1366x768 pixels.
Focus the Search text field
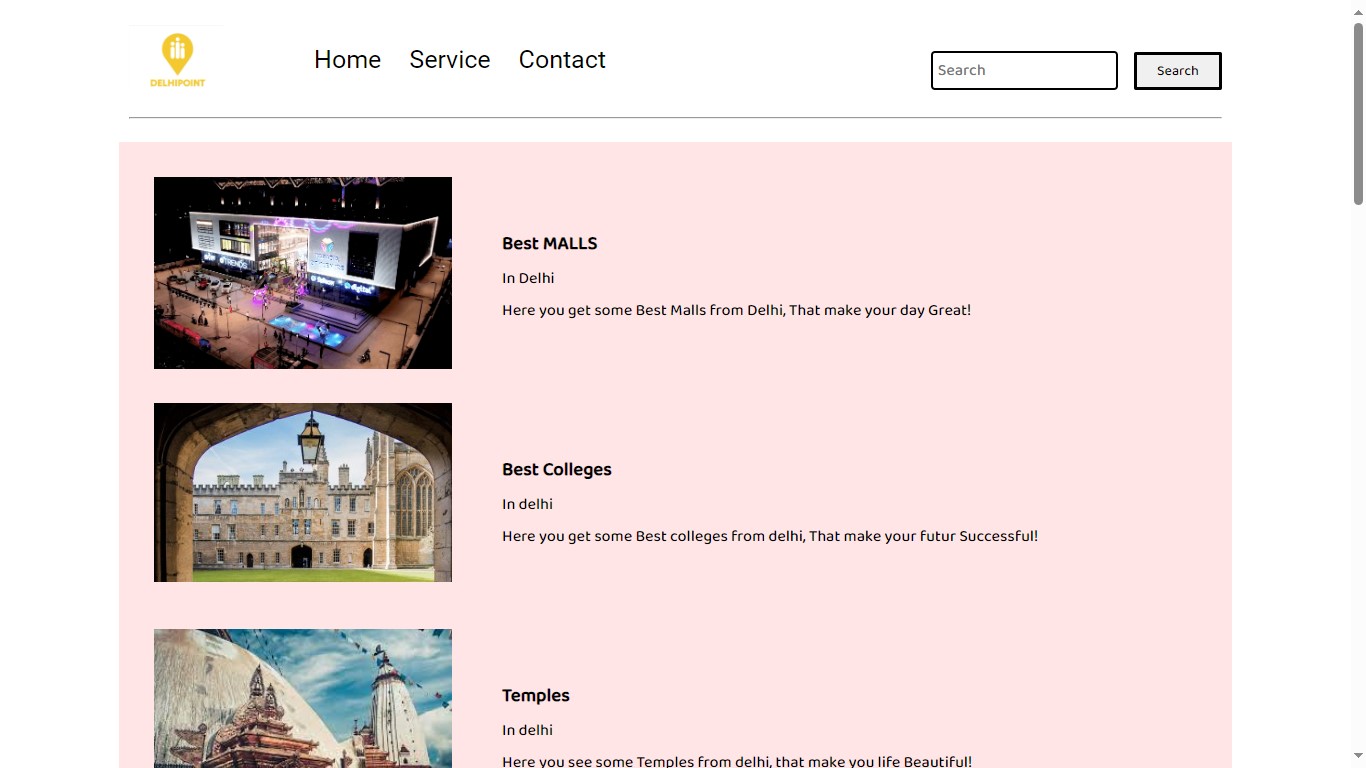[1023, 71]
